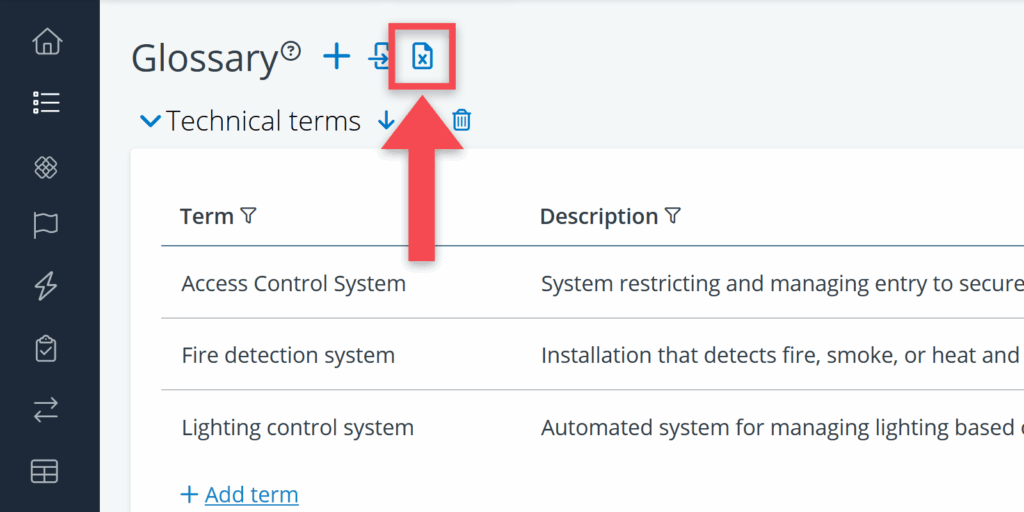The image size is (1024, 512).
Task: Click the import glossary icon
Action: [379, 58]
